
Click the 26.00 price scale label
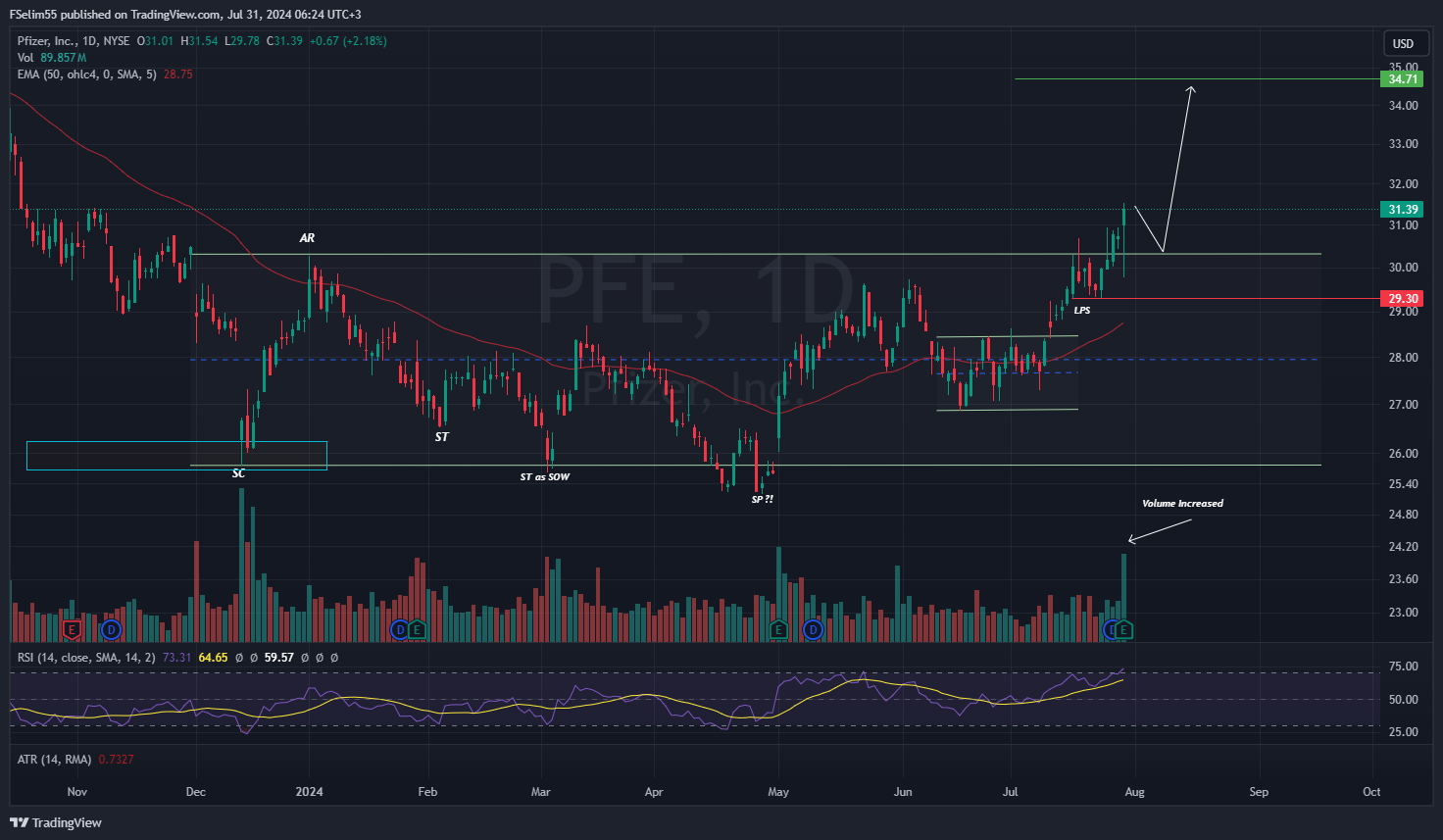[1403, 454]
